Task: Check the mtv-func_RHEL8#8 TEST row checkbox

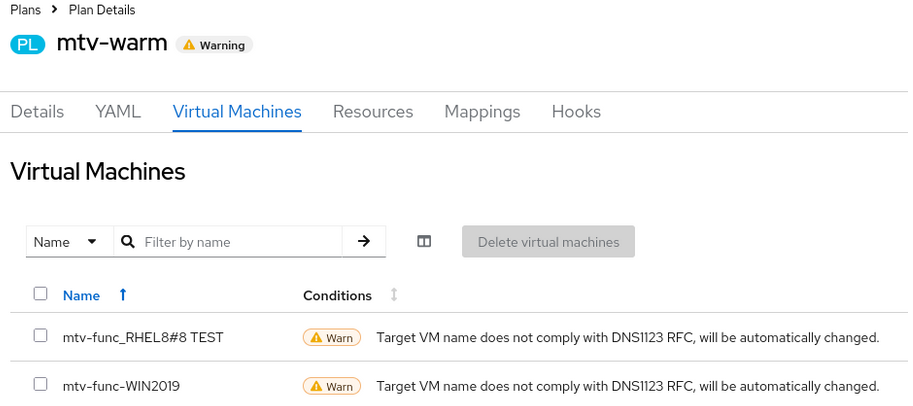Action: click(x=40, y=336)
